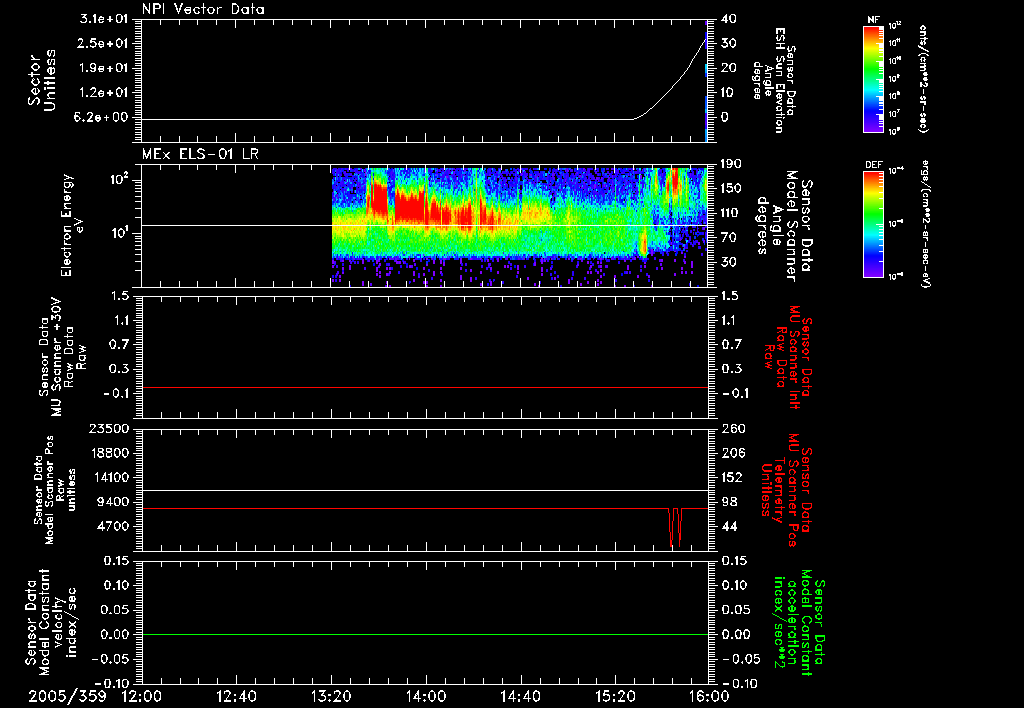This screenshot has width=1024, height=708.
Task: Select the 'MEx ELS-01 LR' panel title
Action: coord(200,155)
